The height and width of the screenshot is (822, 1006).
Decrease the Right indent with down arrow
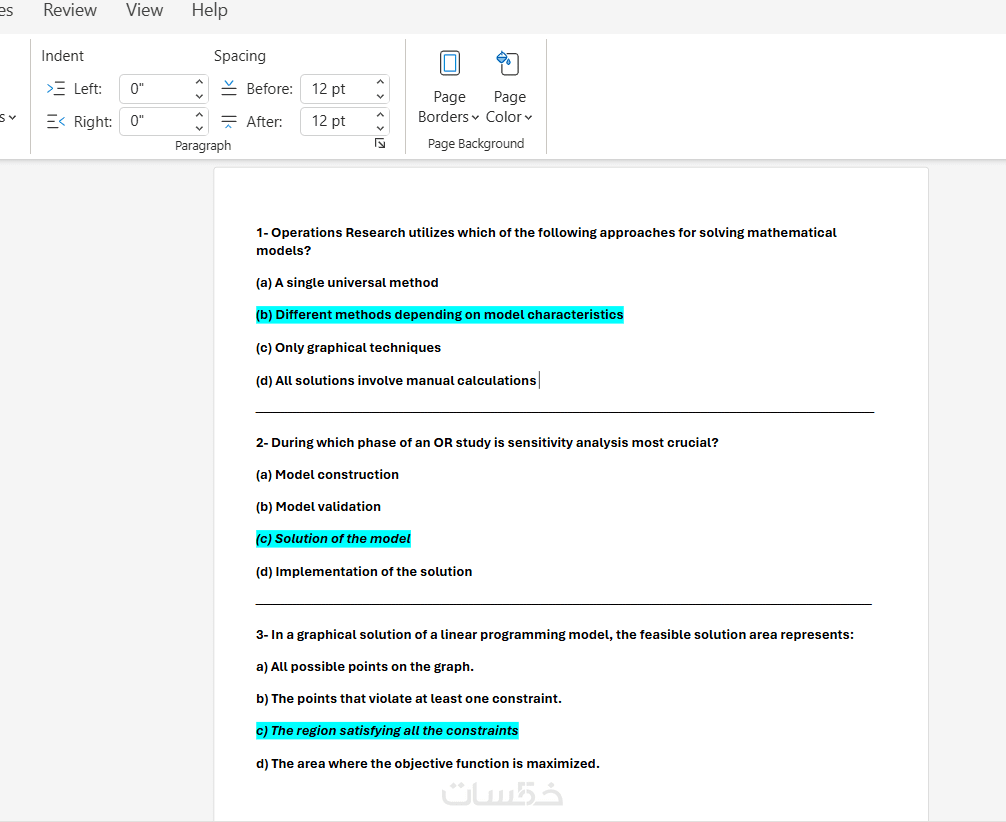tap(200, 128)
